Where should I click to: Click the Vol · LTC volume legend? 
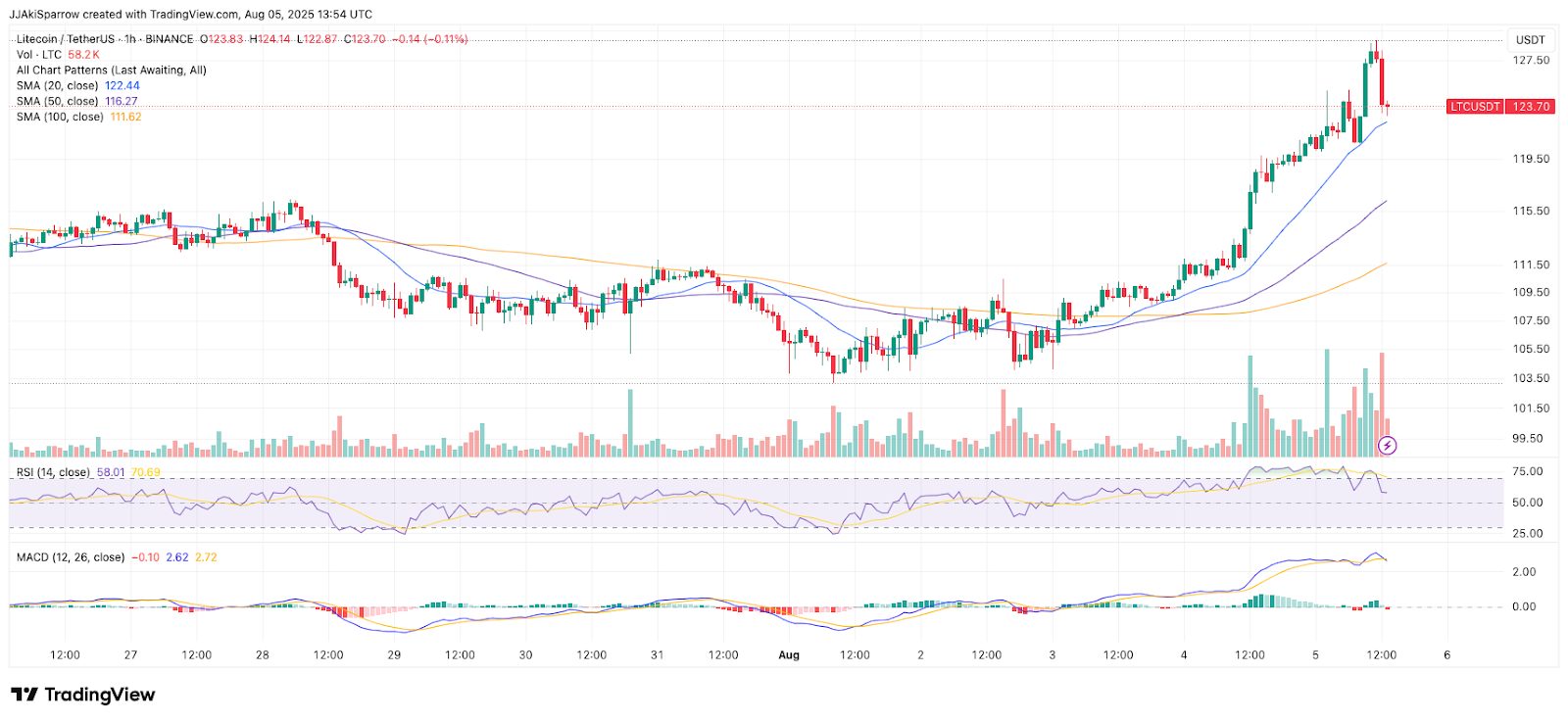click(39, 55)
